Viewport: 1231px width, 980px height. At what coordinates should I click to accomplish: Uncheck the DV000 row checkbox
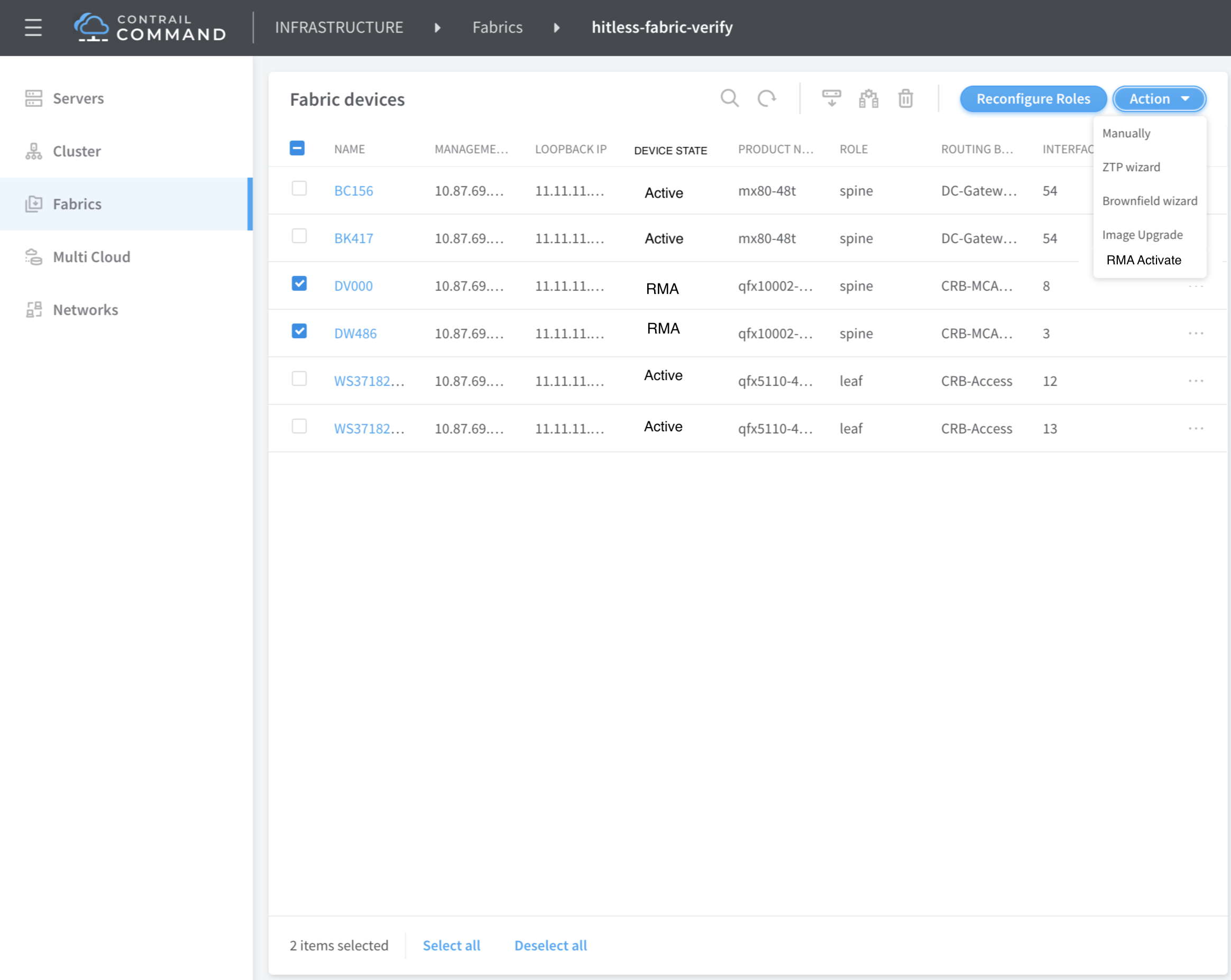[299, 284]
